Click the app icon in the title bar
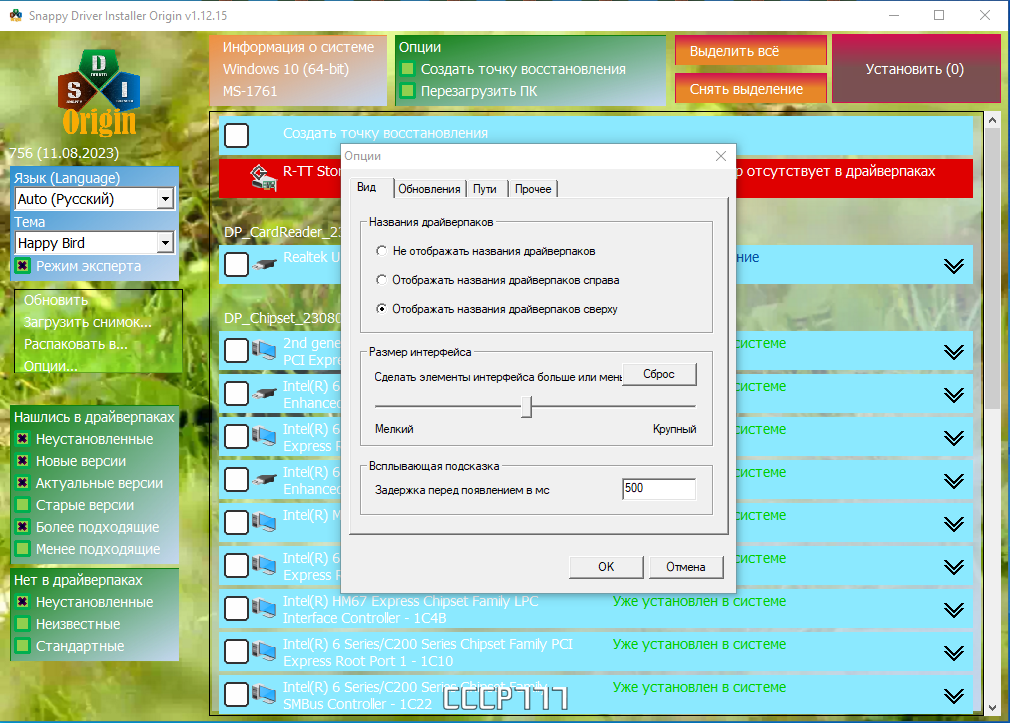Screen dimensions: 1010x723 coord(15,15)
